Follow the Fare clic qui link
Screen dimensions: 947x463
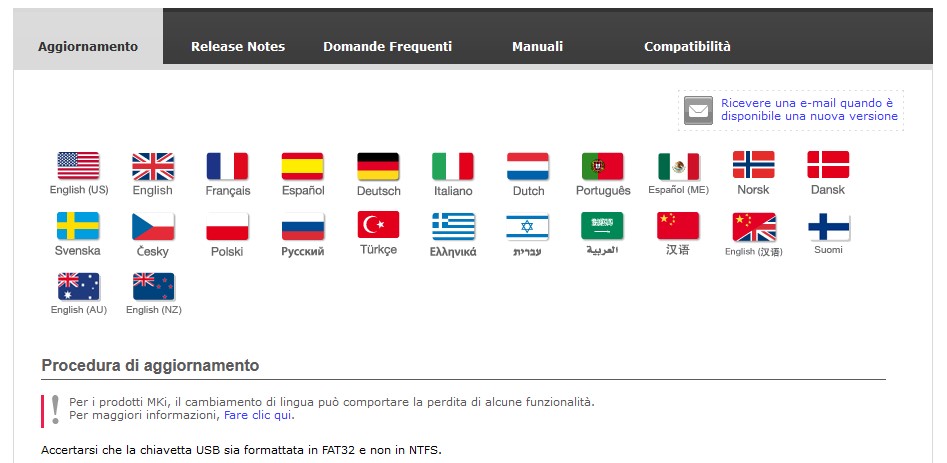point(258,415)
